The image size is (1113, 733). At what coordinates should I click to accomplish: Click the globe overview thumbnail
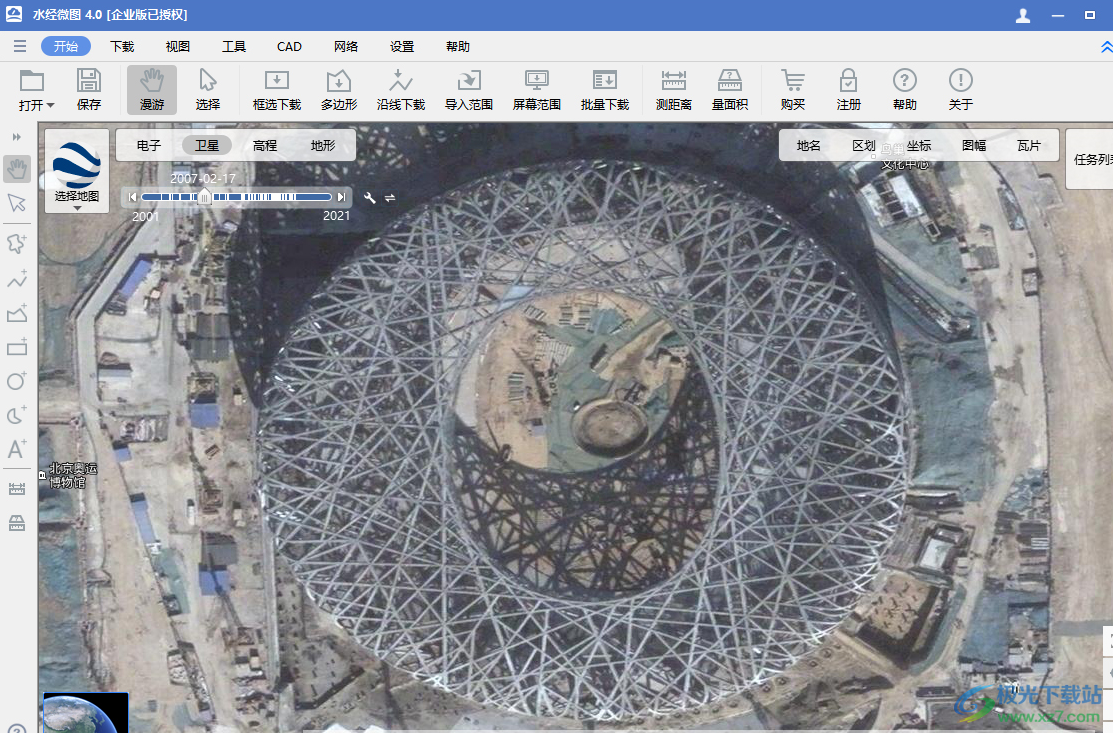pyautogui.click(x=86, y=712)
